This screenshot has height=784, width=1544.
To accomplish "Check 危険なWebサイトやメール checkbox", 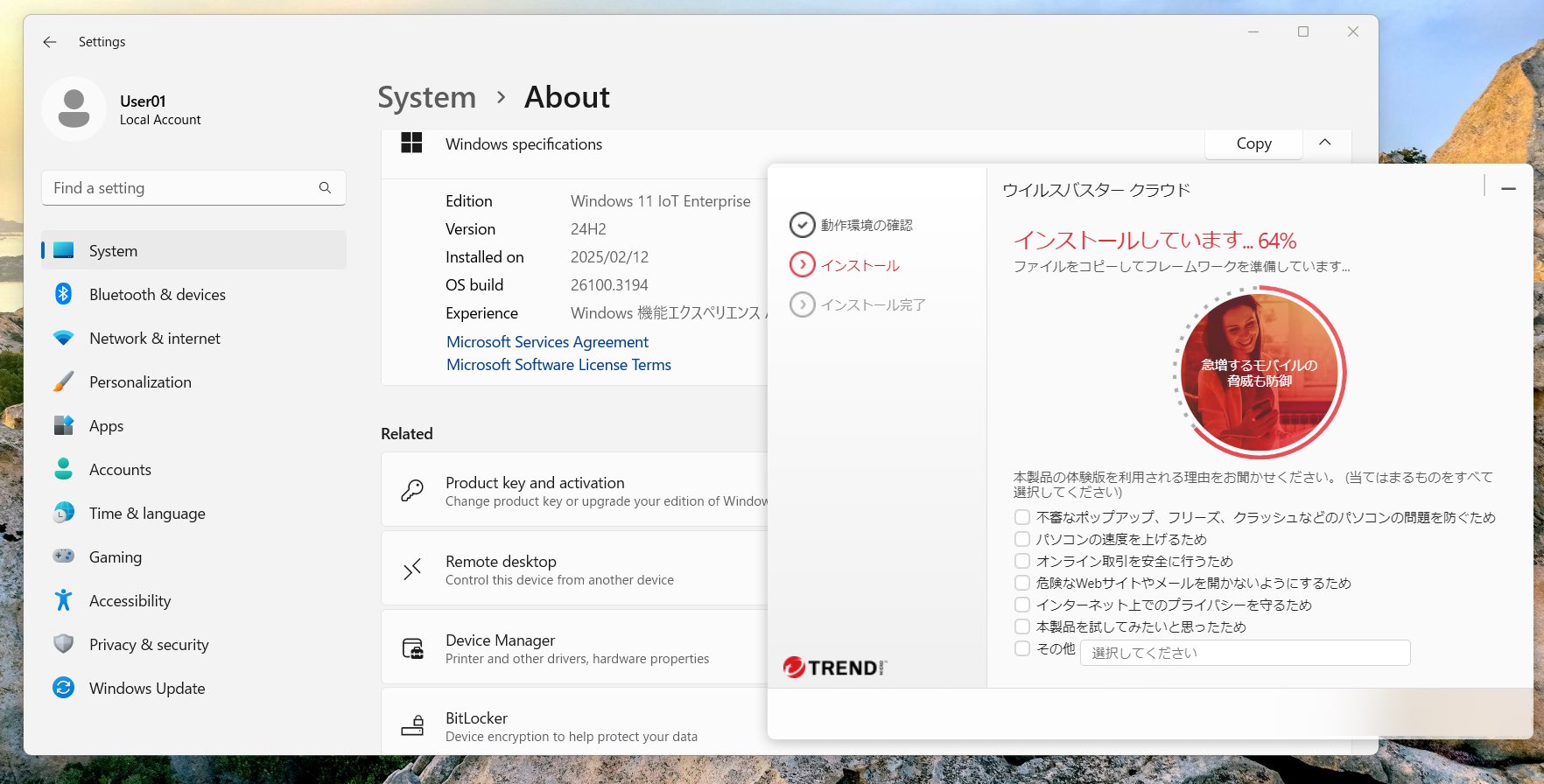I will (x=1022, y=583).
